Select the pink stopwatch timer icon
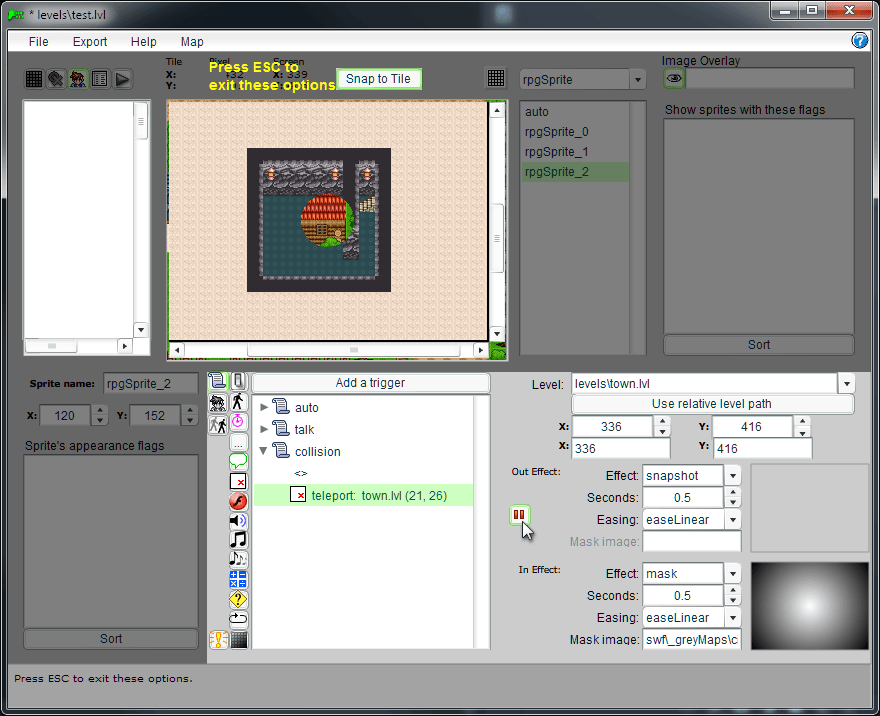880x716 pixels. 238,422
